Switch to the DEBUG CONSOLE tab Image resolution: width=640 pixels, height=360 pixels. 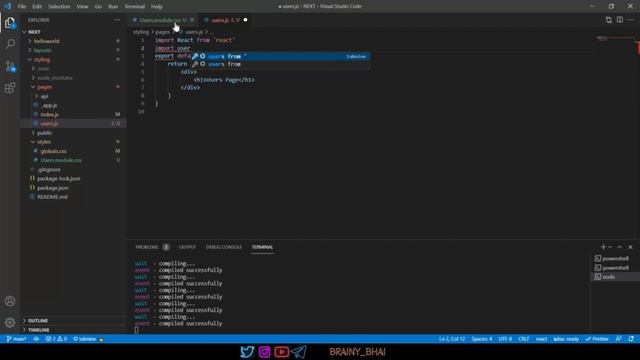pos(224,247)
